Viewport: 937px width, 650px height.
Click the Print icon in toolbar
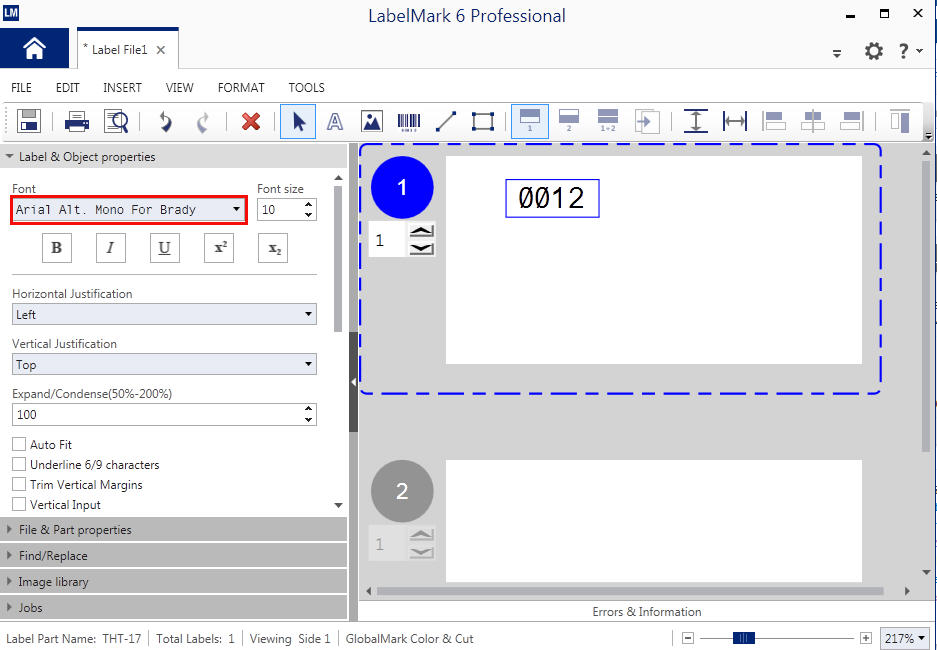(x=77, y=121)
